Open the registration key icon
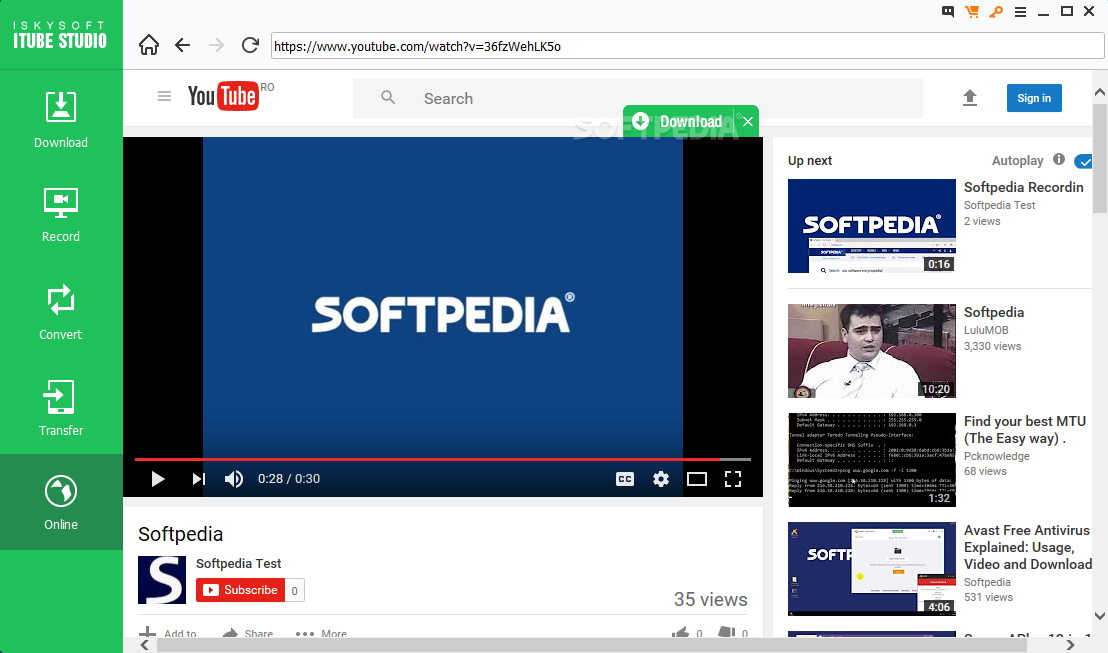The width and height of the screenshot is (1108, 653). tap(996, 11)
